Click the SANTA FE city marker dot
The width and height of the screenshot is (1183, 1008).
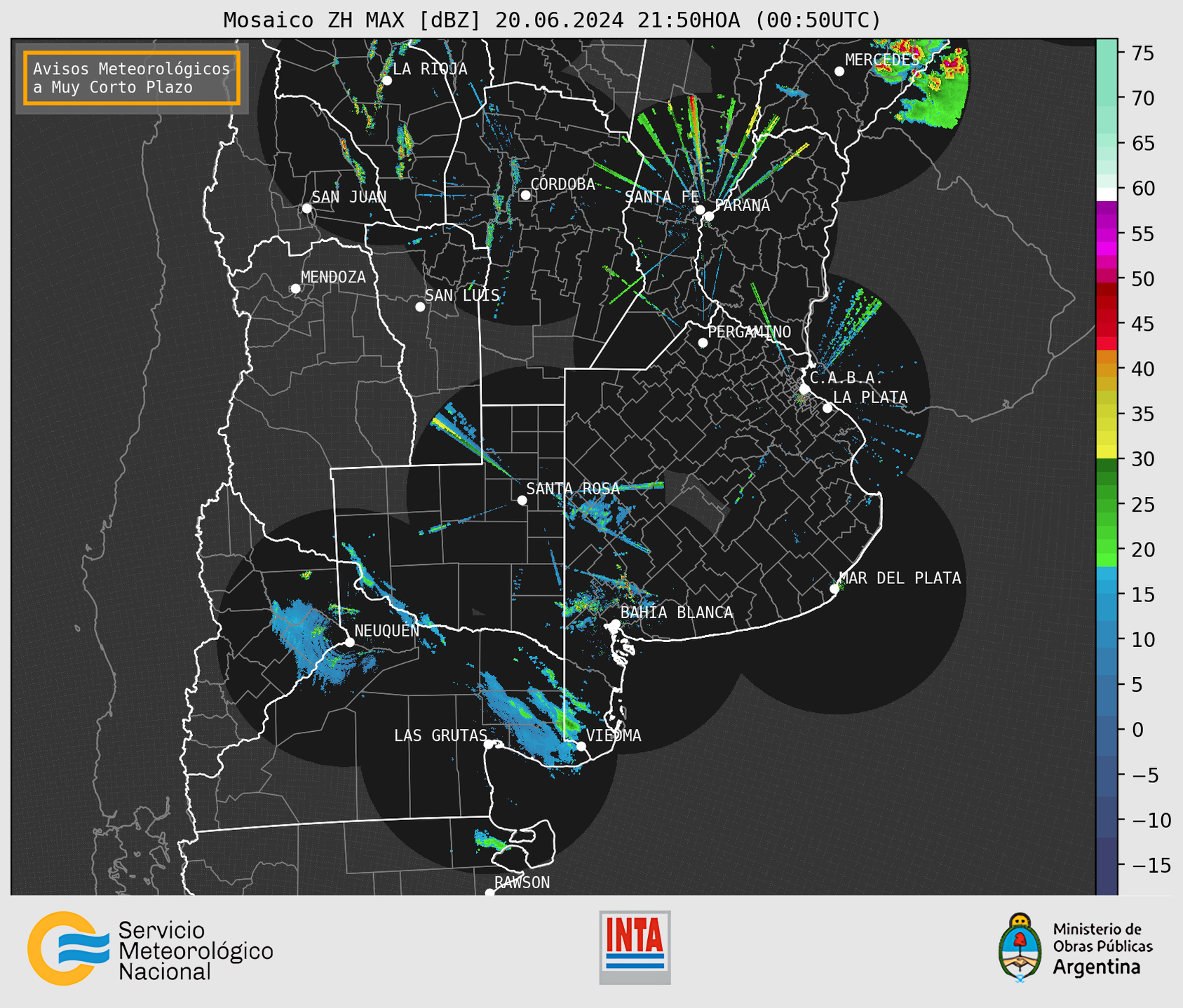tap(700, 210)
